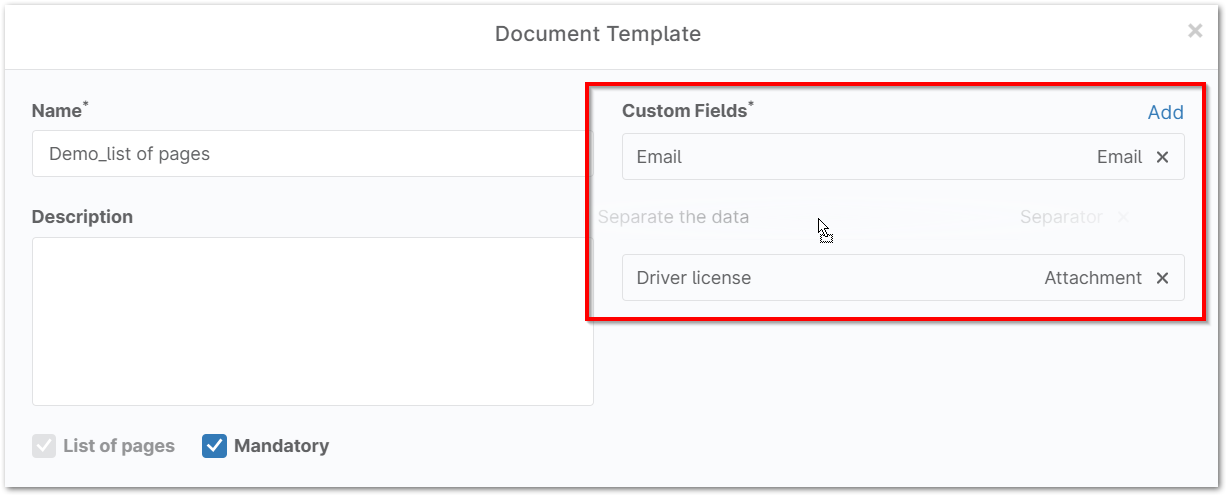Remove the Driver license attachment field

[x=1162, y=278]
